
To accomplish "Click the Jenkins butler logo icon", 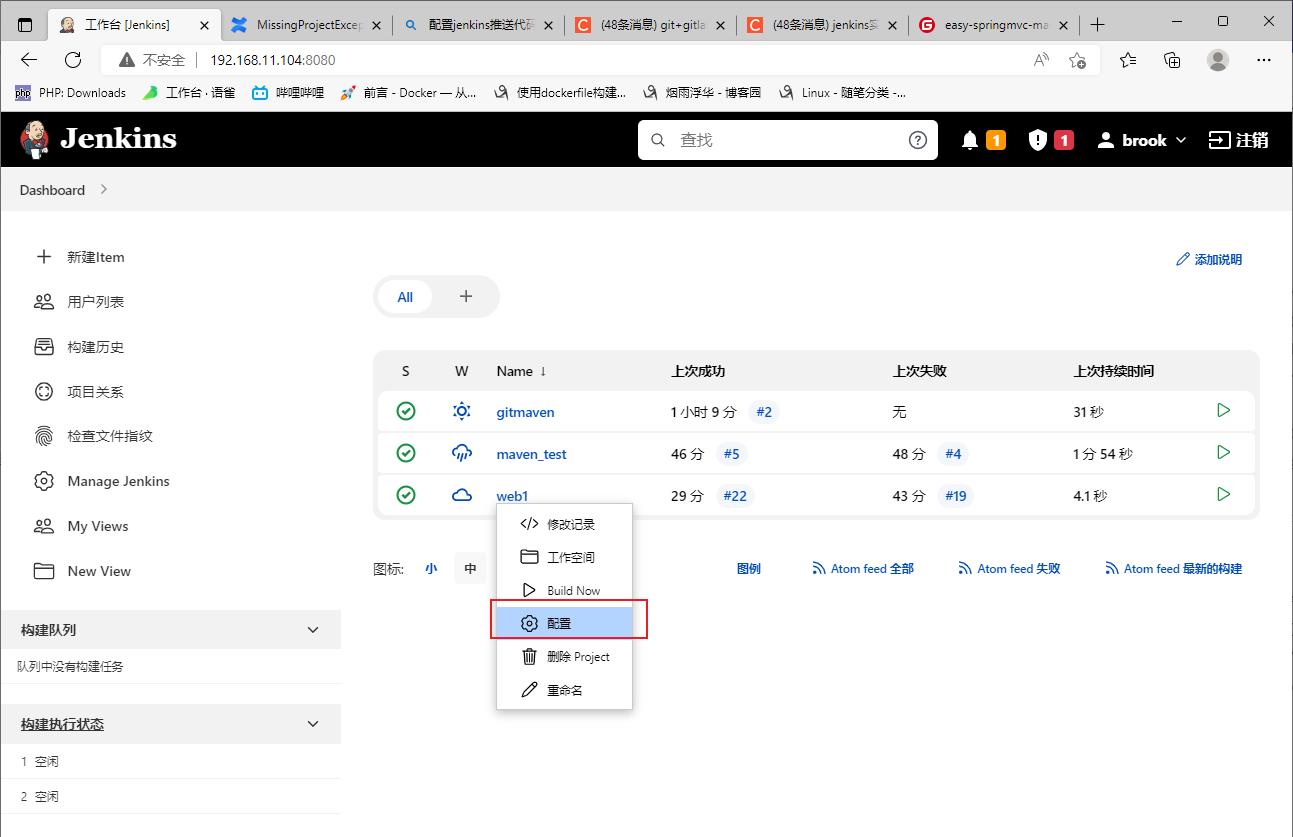I will pyautogui.click(x=35, y=139).
